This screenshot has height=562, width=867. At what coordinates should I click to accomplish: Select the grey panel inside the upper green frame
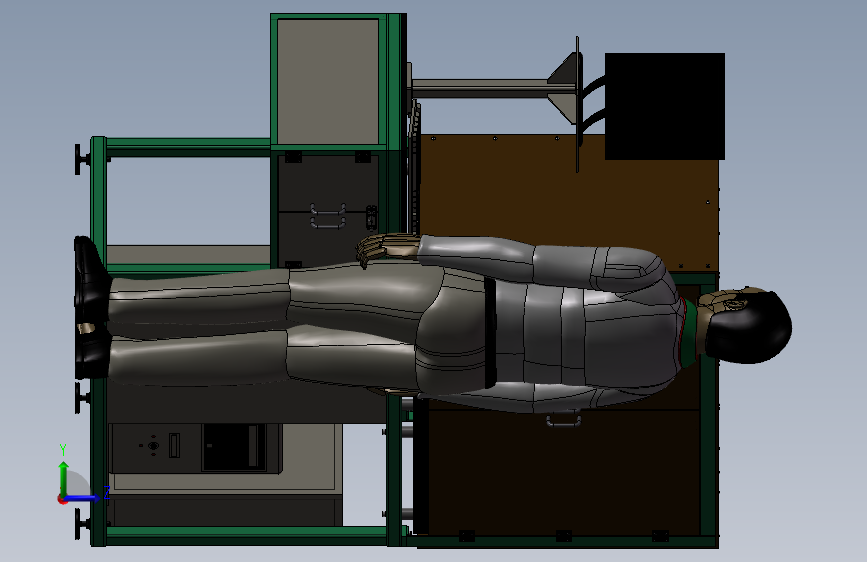click(x=328, y=82)
